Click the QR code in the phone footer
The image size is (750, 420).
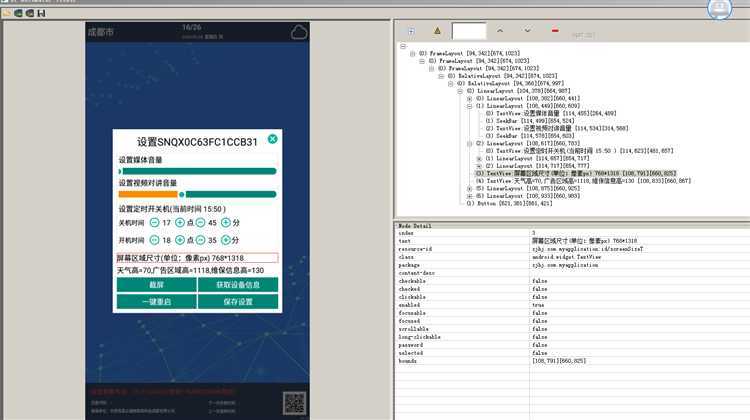coord(294,403)
